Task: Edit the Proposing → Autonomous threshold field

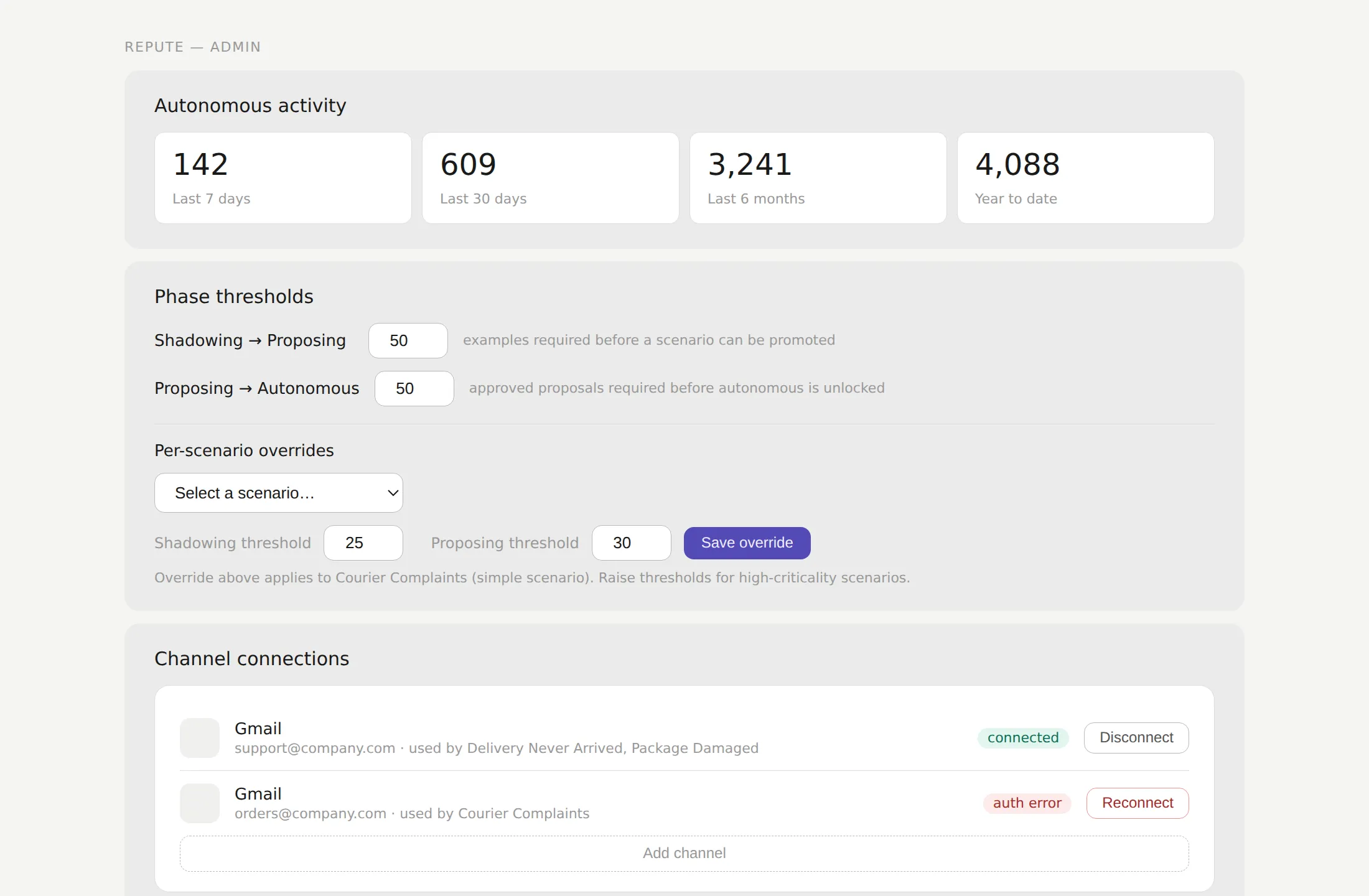Action: (x=414, y=388)
